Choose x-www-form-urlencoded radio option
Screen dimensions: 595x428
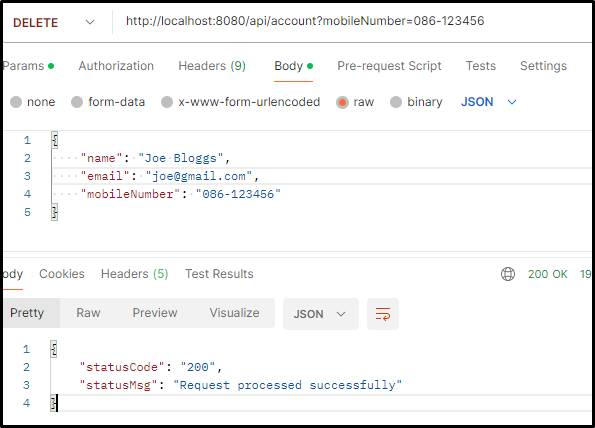click(x=167, y=102)
